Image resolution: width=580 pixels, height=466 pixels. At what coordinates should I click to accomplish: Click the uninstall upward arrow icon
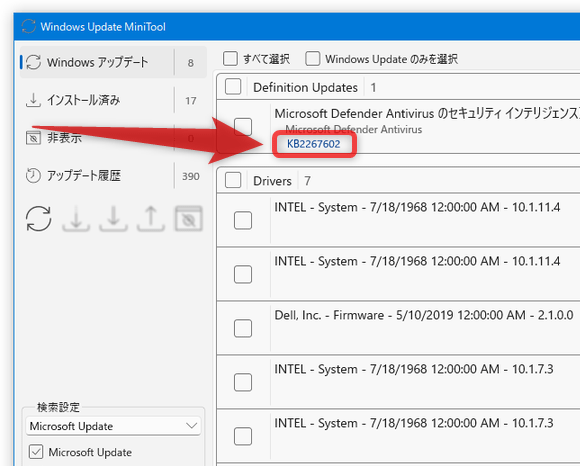(151, 219)
